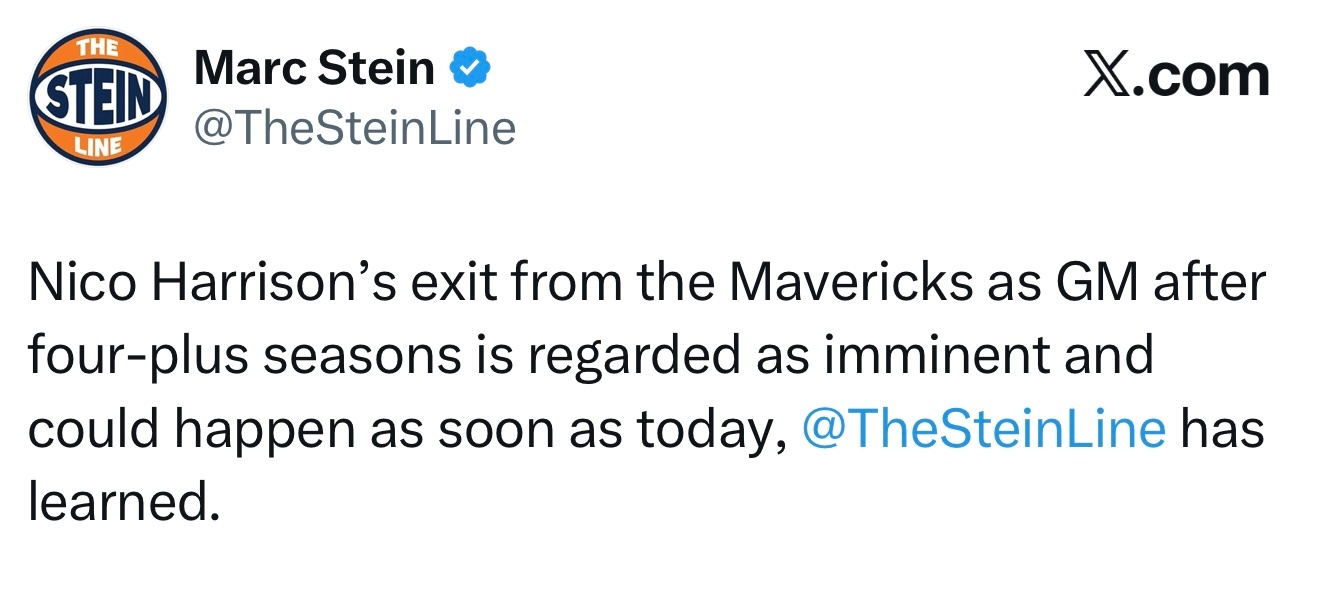This screenshot has width=1320, height=607.
Task: Open the gray @TheSteinLine handle under the name
Action: 354,128
